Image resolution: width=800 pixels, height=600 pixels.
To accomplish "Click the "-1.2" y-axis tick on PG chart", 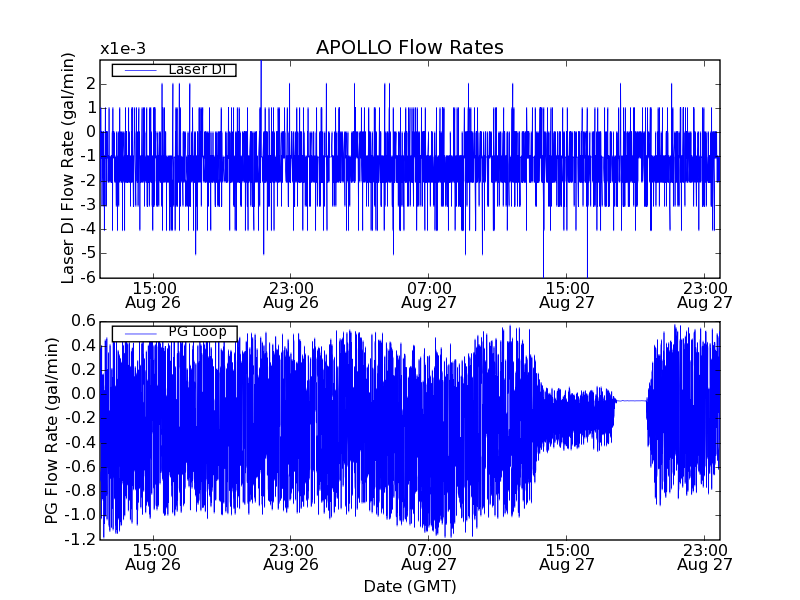I will coord(80,540).
